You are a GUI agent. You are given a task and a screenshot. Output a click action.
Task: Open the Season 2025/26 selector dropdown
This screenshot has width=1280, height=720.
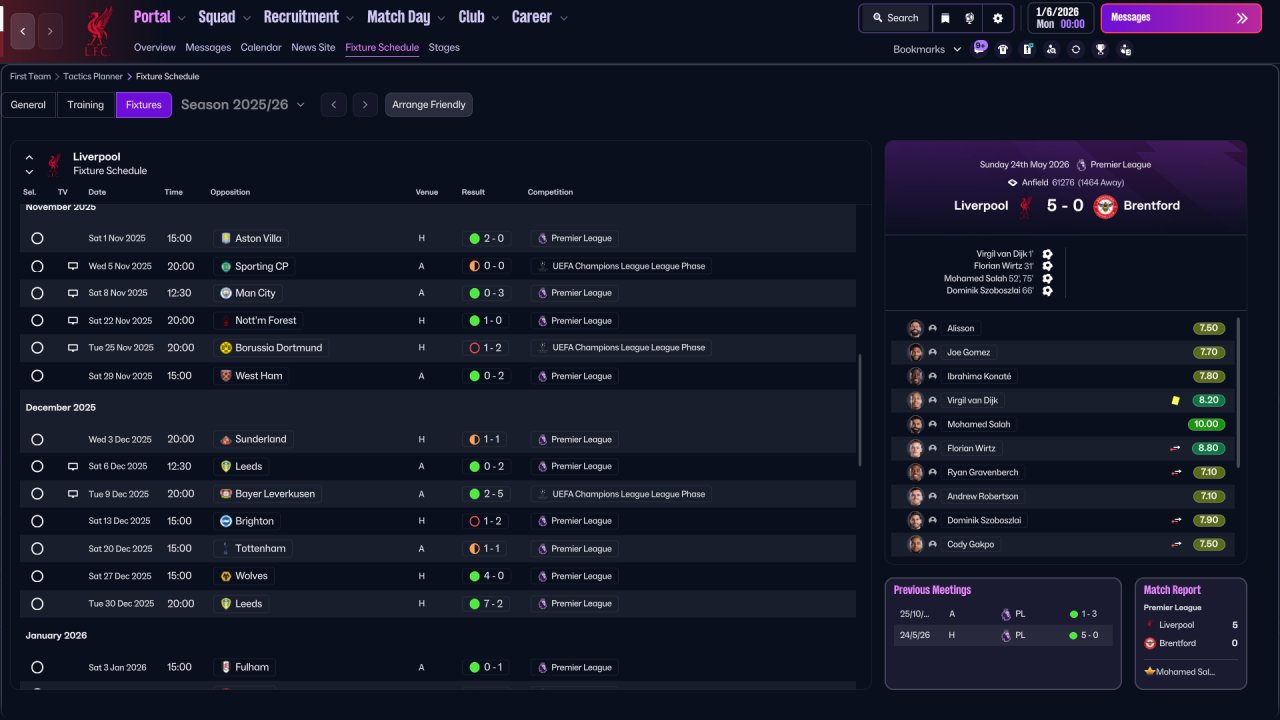[x=243, y=105]
